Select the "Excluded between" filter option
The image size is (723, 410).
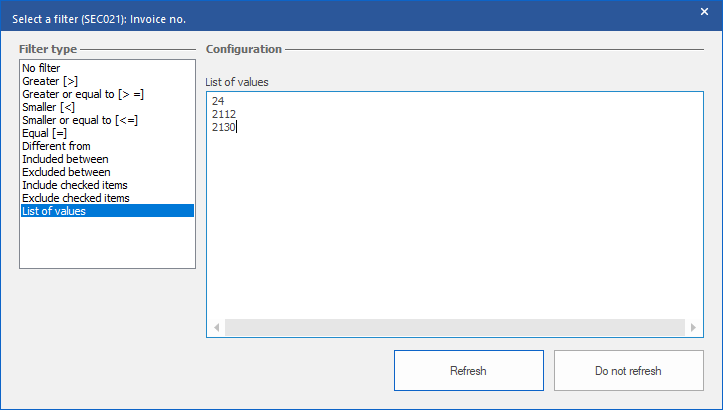pos(66,172)
